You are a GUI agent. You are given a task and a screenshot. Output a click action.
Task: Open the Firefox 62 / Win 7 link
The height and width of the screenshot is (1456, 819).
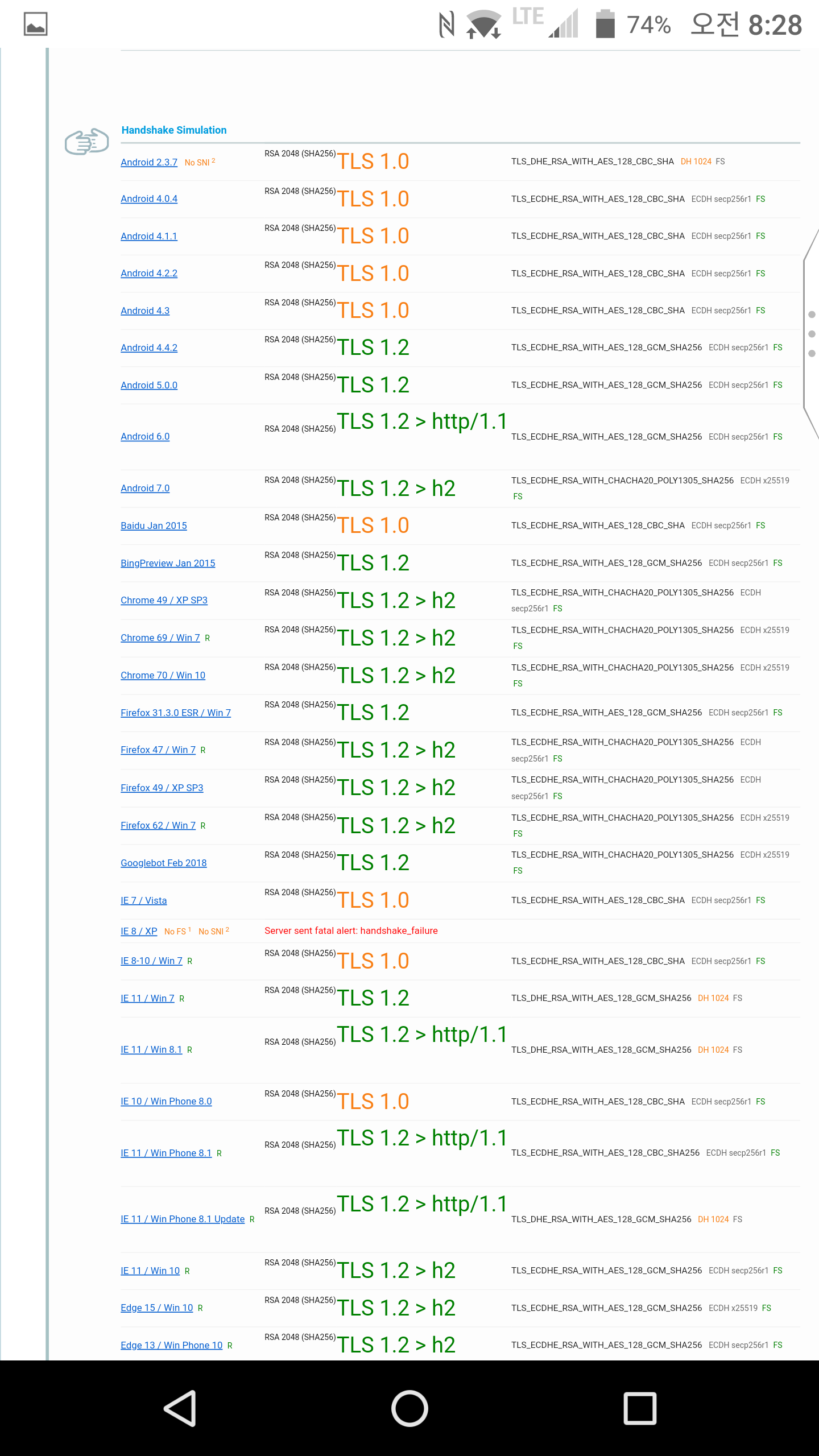click(x=158, y=825)
